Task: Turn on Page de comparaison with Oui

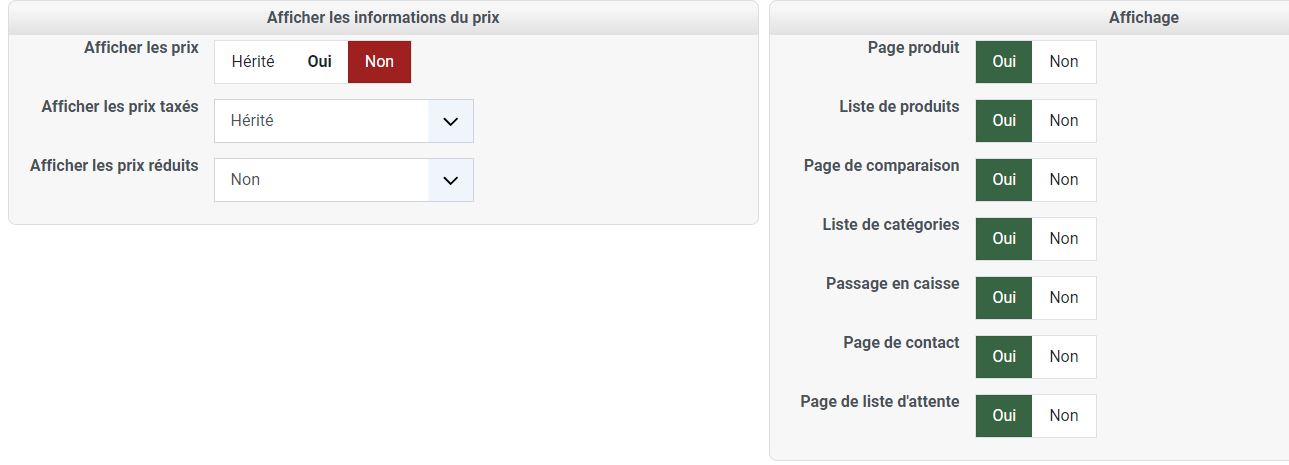Action: coord(1004,180)
